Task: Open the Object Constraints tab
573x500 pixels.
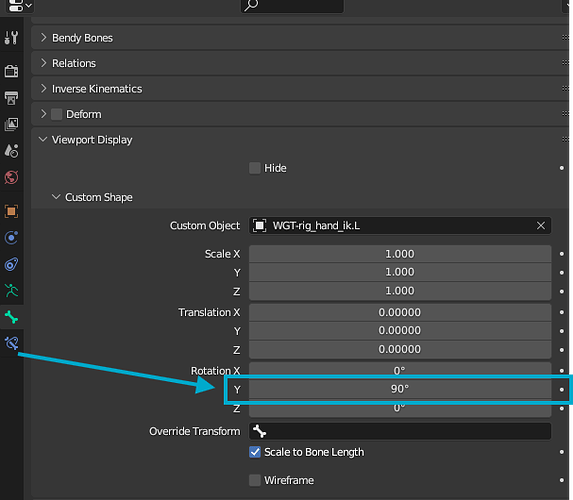Action: pos(11,264)
